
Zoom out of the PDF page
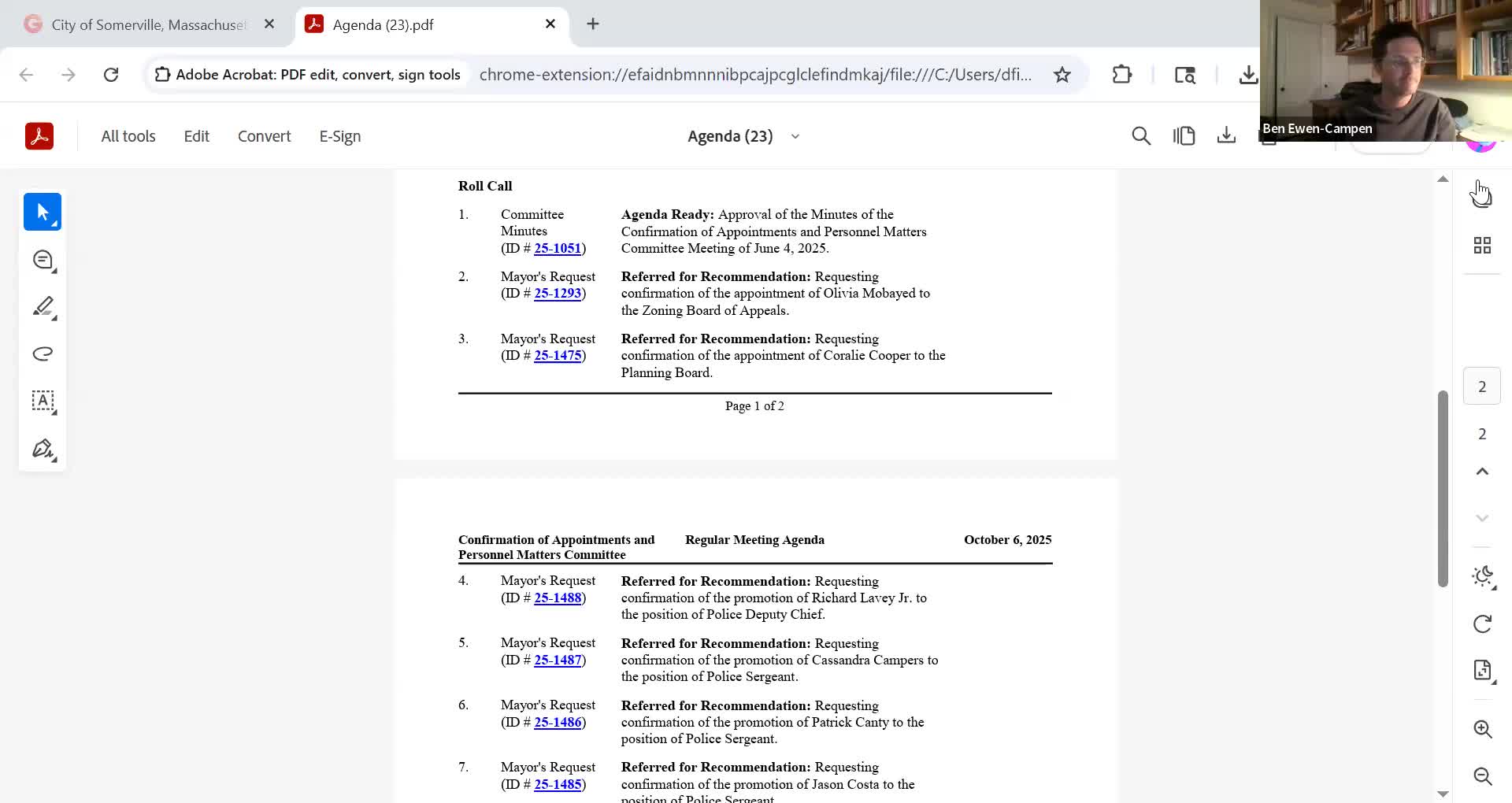coord(1483,776)
